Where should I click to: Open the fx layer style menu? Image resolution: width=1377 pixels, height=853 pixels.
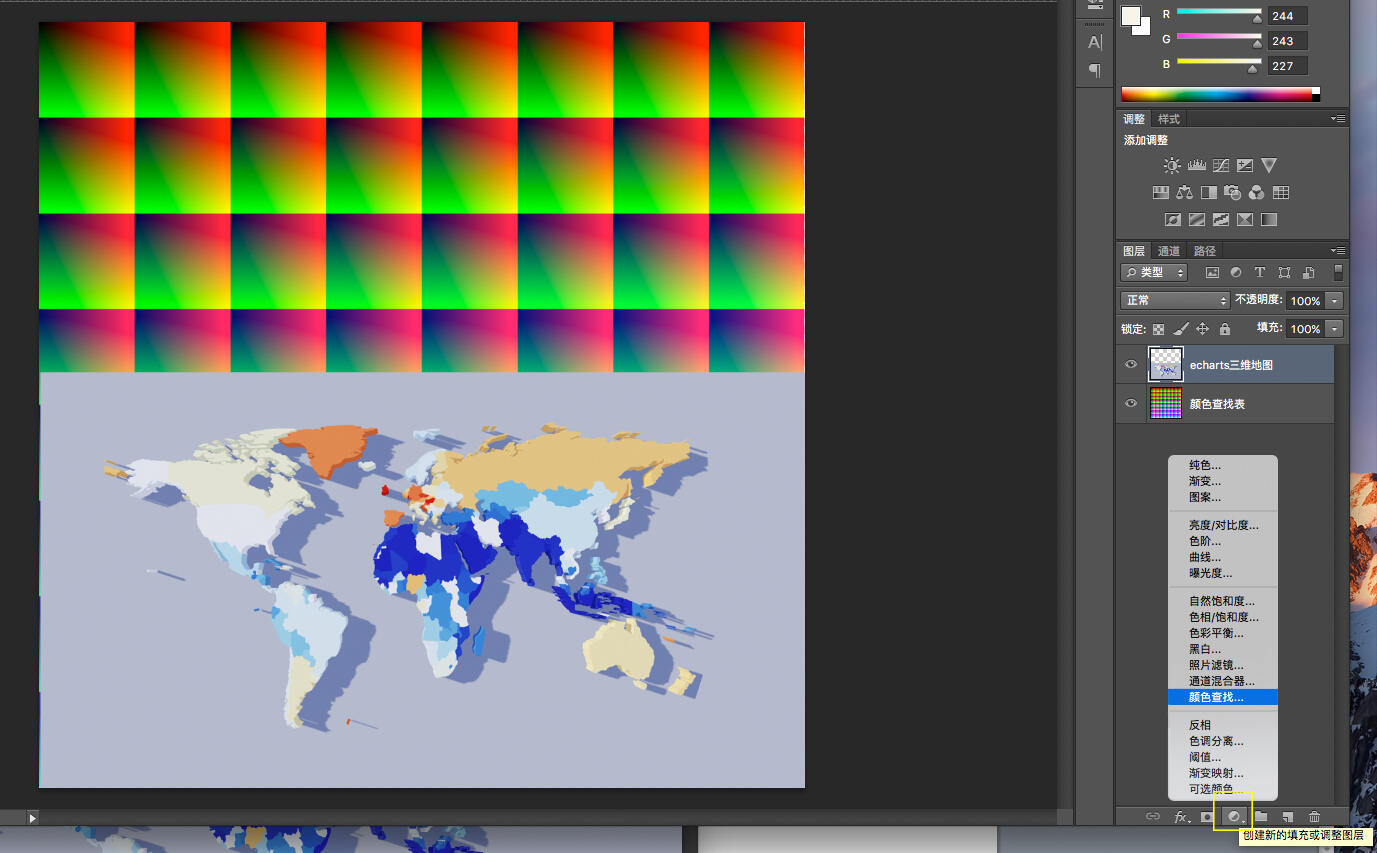1181,817
